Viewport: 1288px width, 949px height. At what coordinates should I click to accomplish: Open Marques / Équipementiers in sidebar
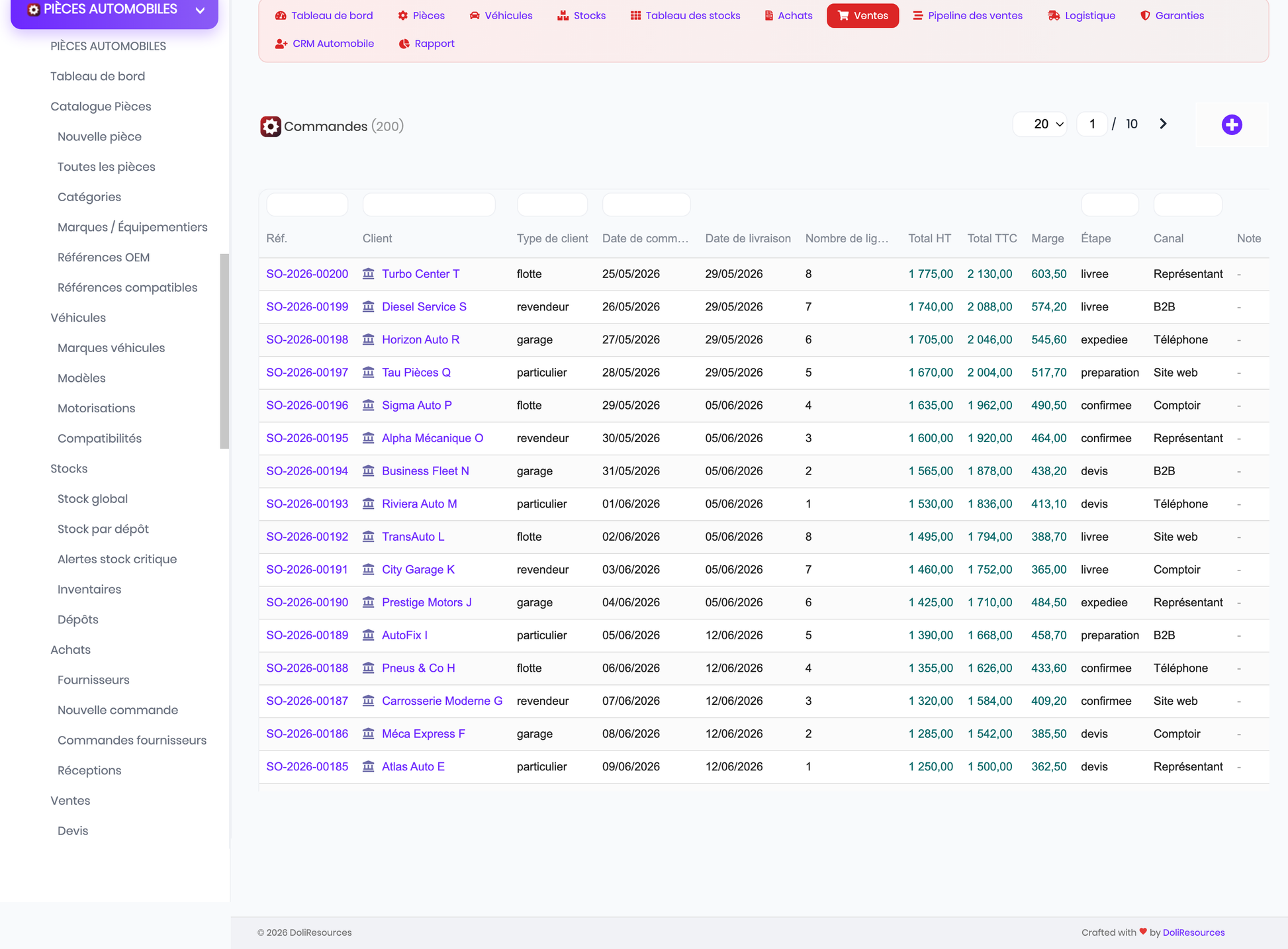[132, 227]
